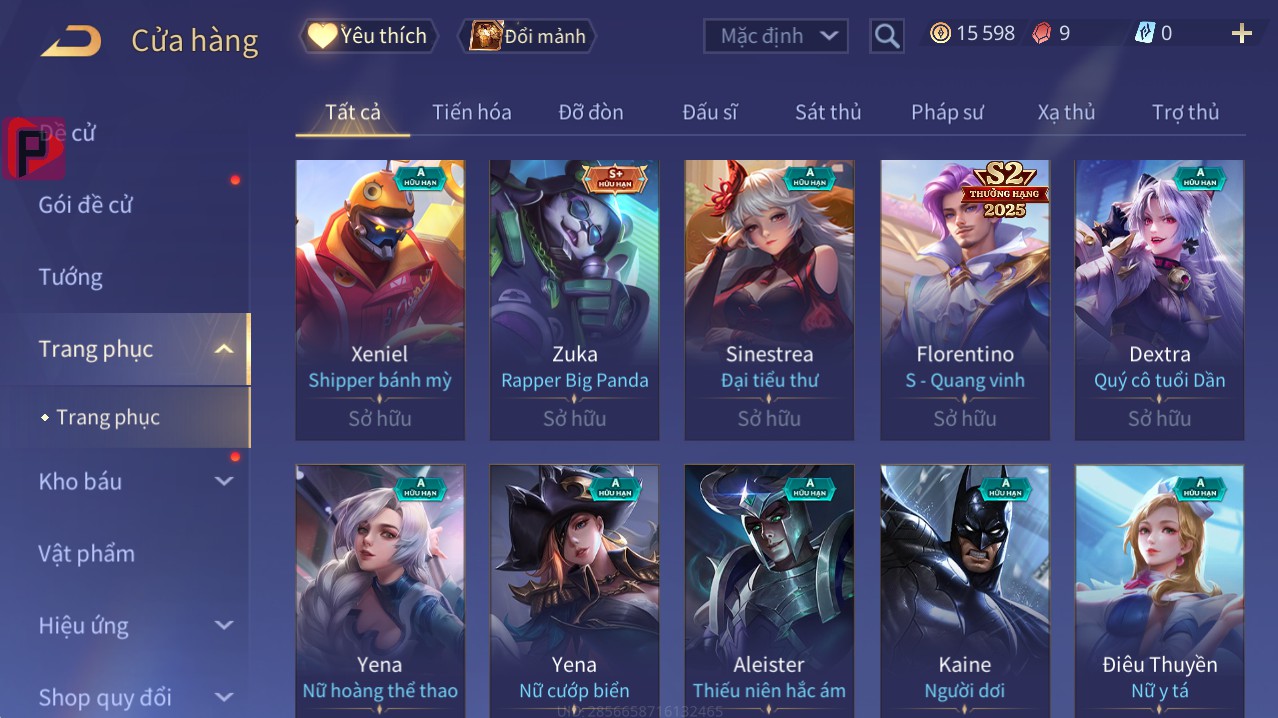Tap the heart icon on Yêu thích

click(322, 36)
